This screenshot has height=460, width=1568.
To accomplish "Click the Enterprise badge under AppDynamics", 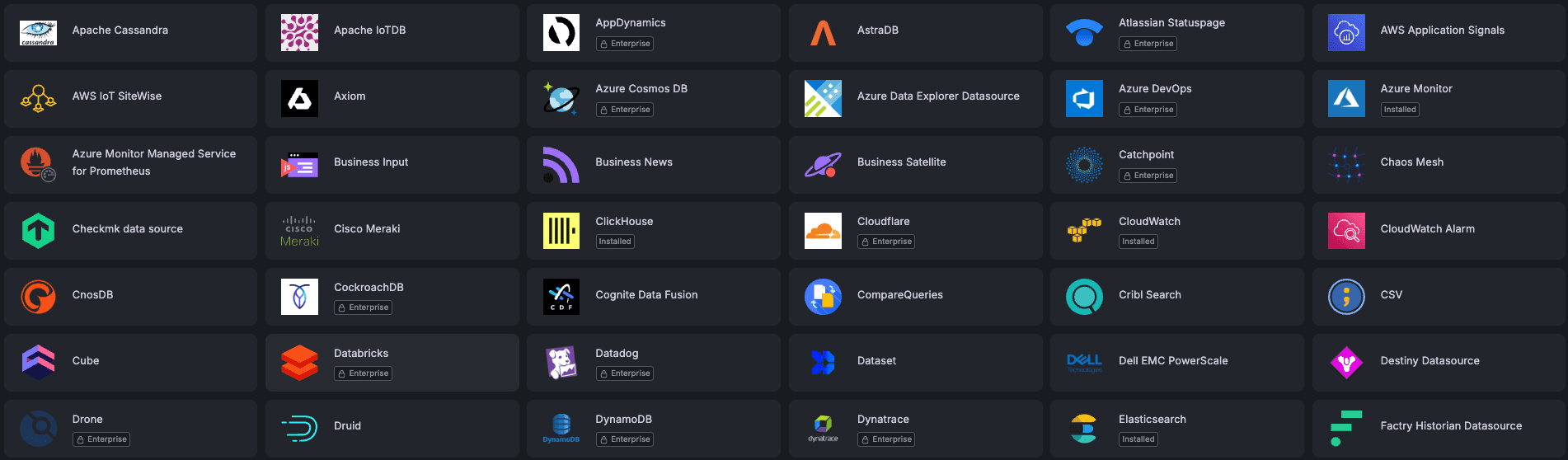I will [625, 44].
